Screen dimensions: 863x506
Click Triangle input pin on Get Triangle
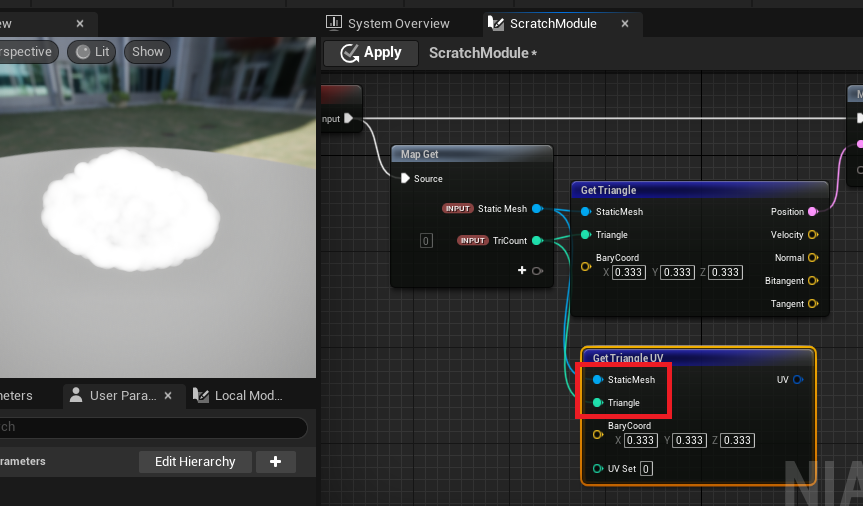pyautogui.click(x=586, y=235)
